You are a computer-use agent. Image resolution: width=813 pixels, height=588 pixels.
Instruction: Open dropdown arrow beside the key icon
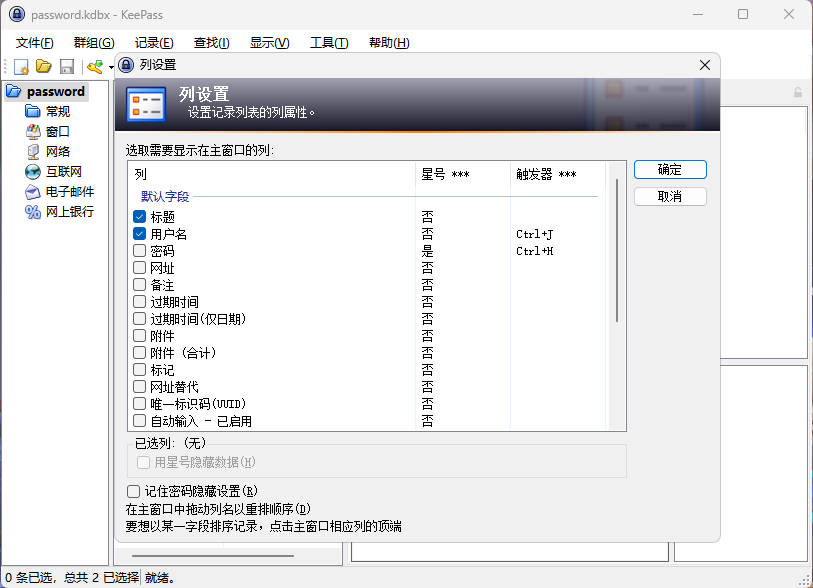[110, 68]
